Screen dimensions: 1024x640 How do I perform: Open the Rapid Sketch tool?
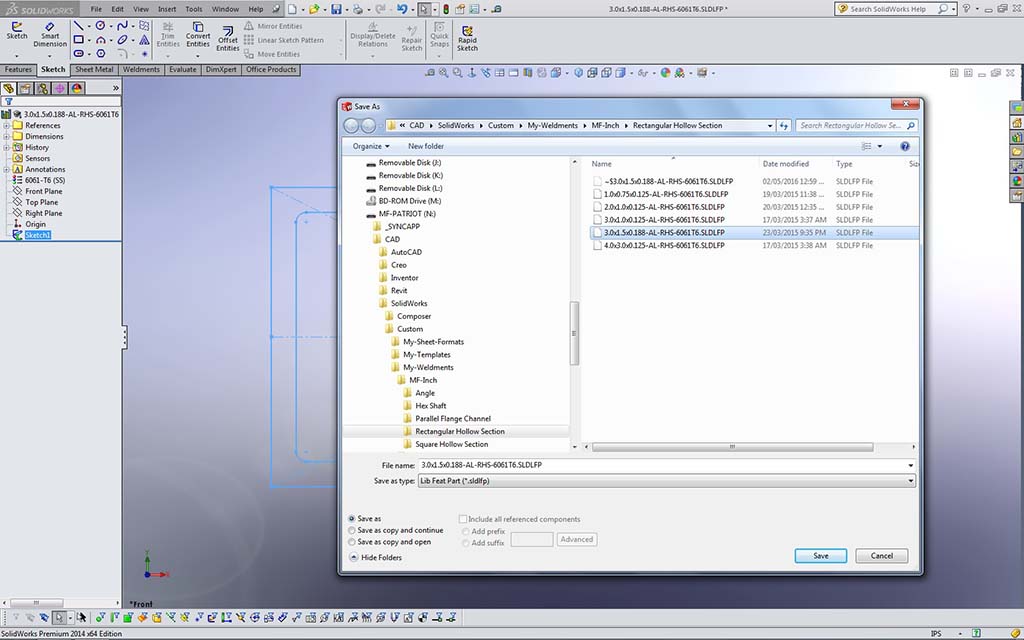click(x=467, y=36)
